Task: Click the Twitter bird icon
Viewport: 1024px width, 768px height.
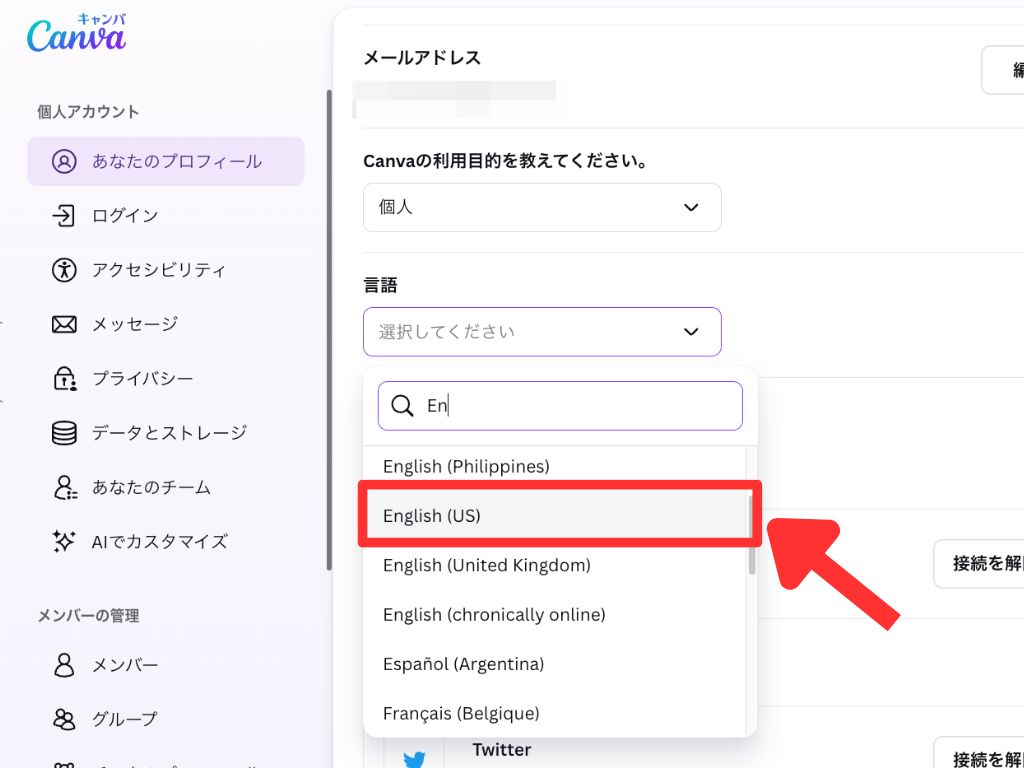Action: click(x=414, y=759)
